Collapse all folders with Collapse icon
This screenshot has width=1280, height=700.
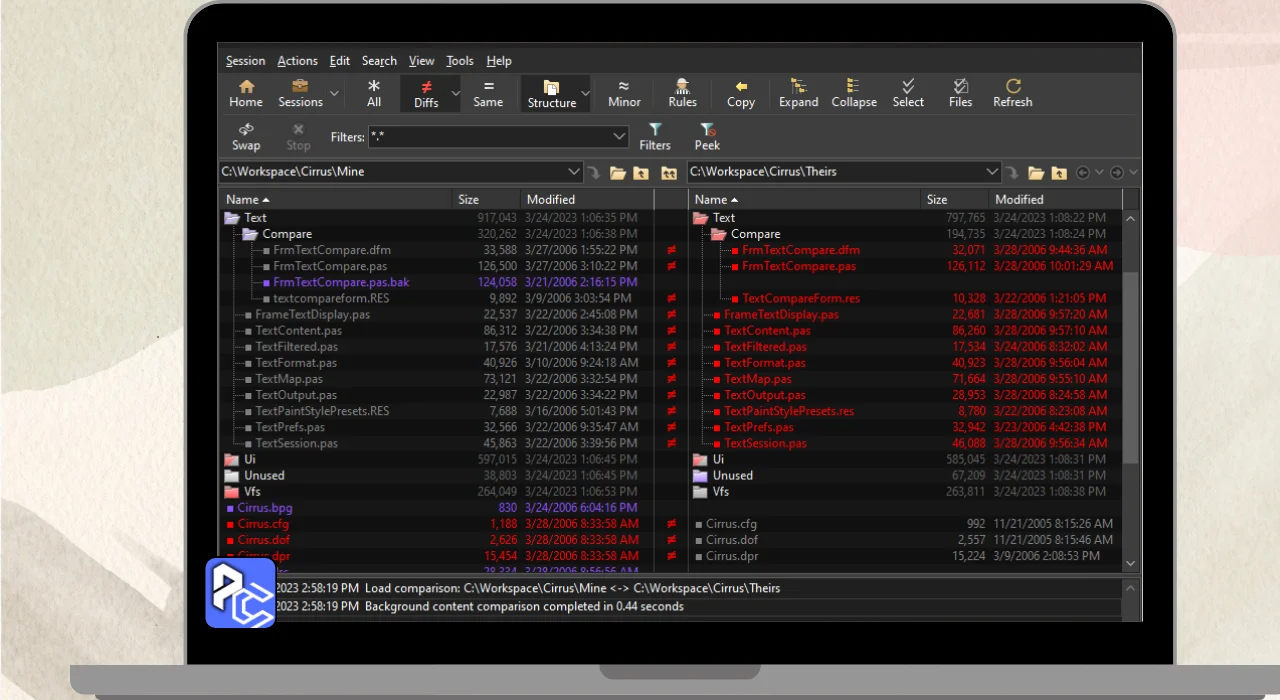pyautogui.click(x=854, y=93)
